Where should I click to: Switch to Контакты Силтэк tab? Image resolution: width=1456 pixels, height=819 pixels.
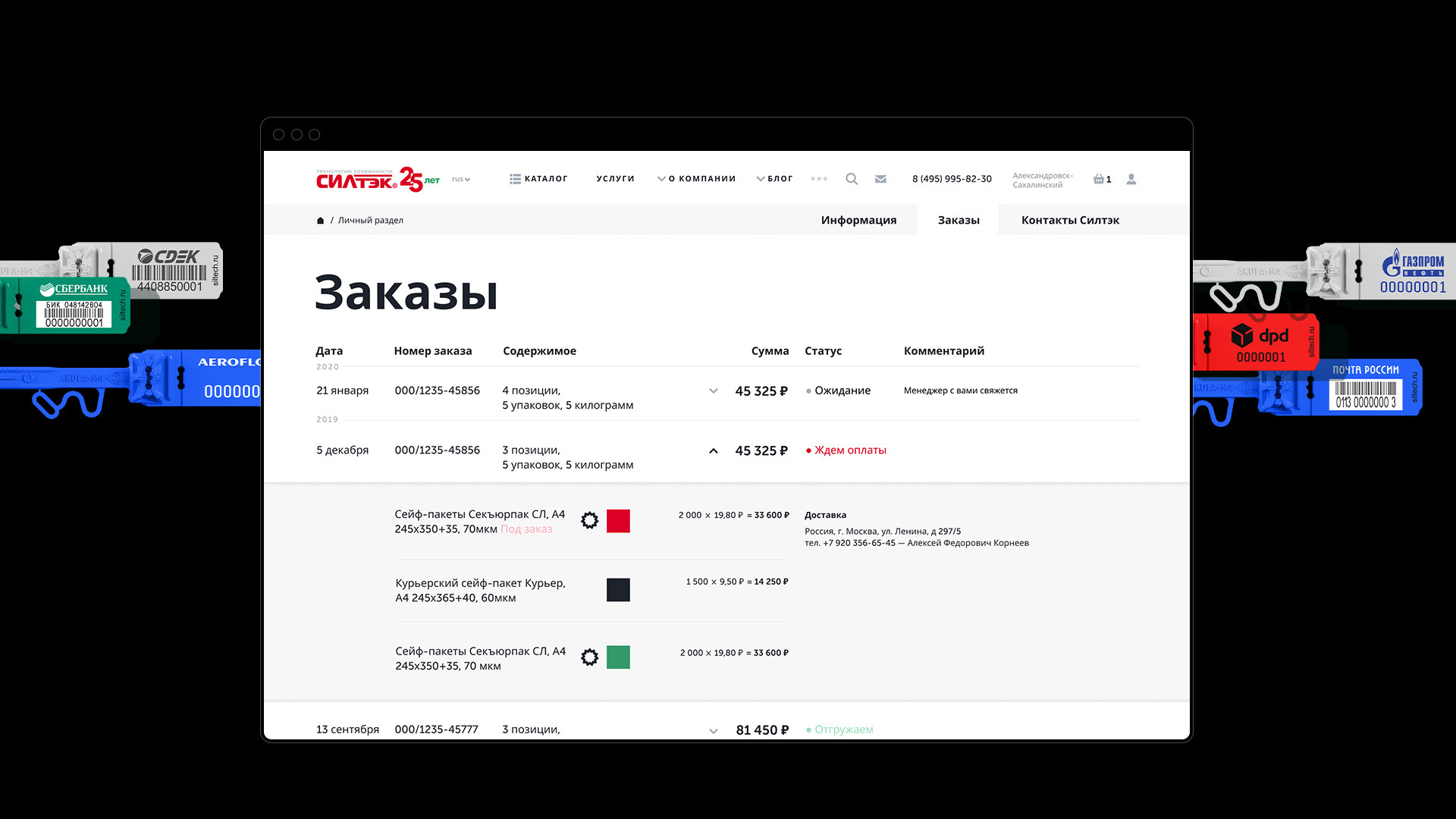click(x=1070, y=220)
